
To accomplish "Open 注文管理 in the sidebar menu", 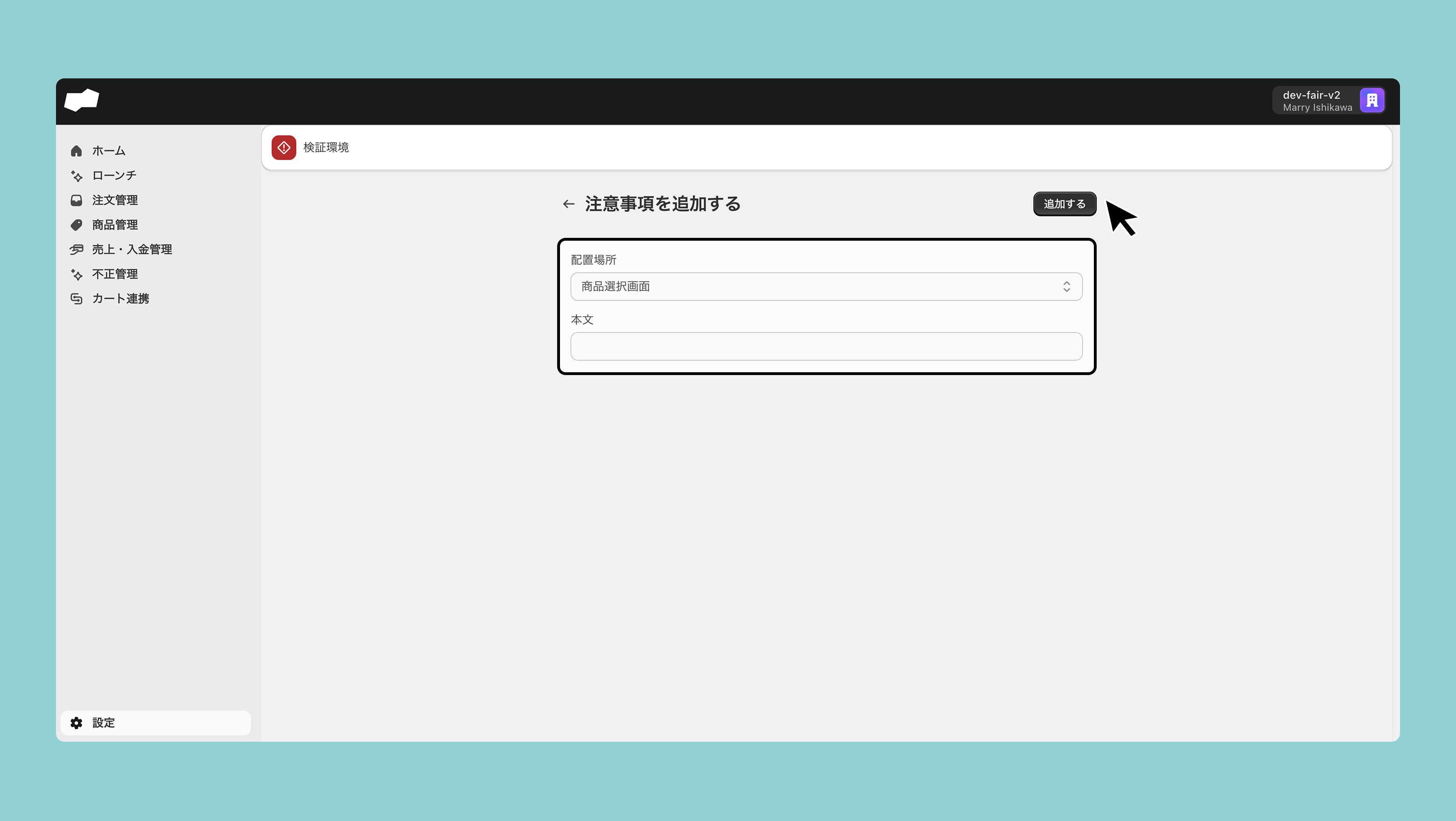I will coord(115,200).
